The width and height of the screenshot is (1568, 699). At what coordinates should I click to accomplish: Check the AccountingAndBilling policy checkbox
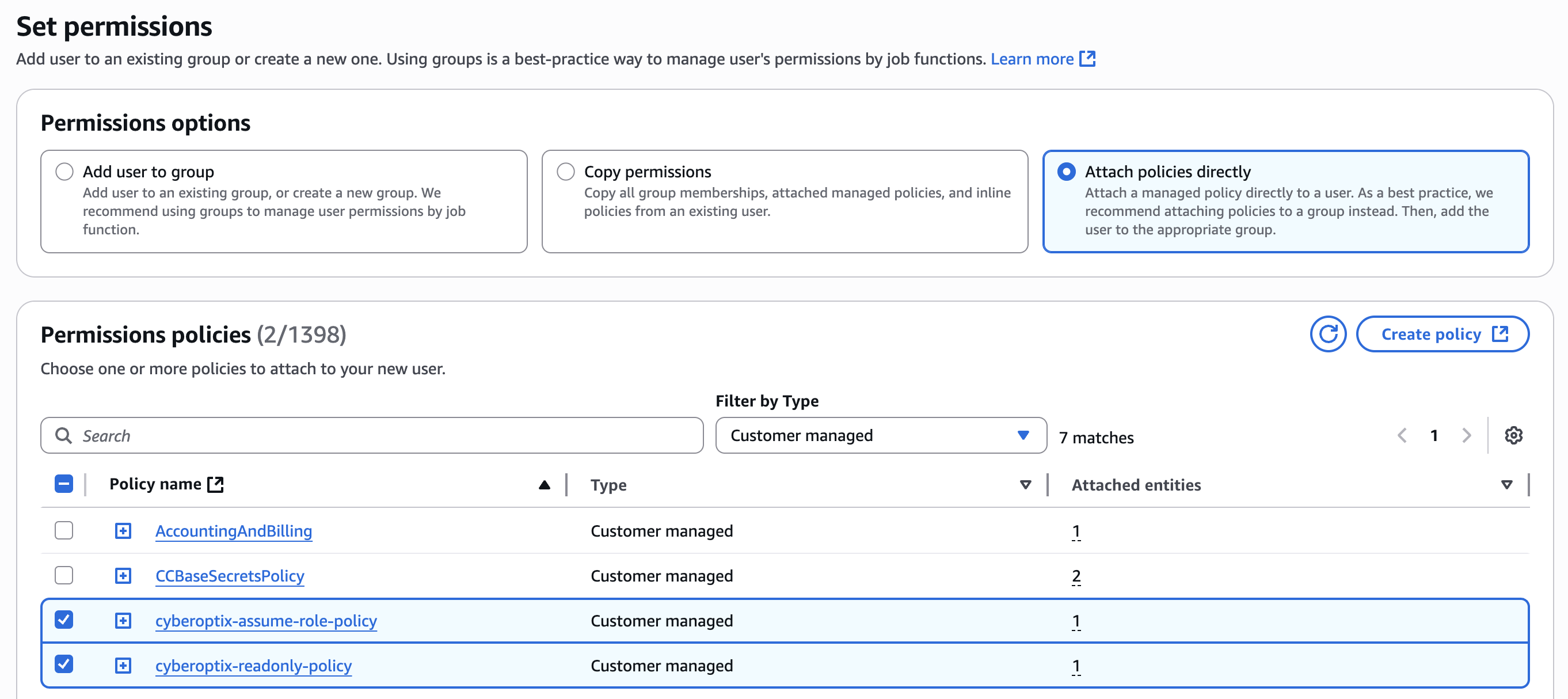pyautogui.click(x=63, y=530)
